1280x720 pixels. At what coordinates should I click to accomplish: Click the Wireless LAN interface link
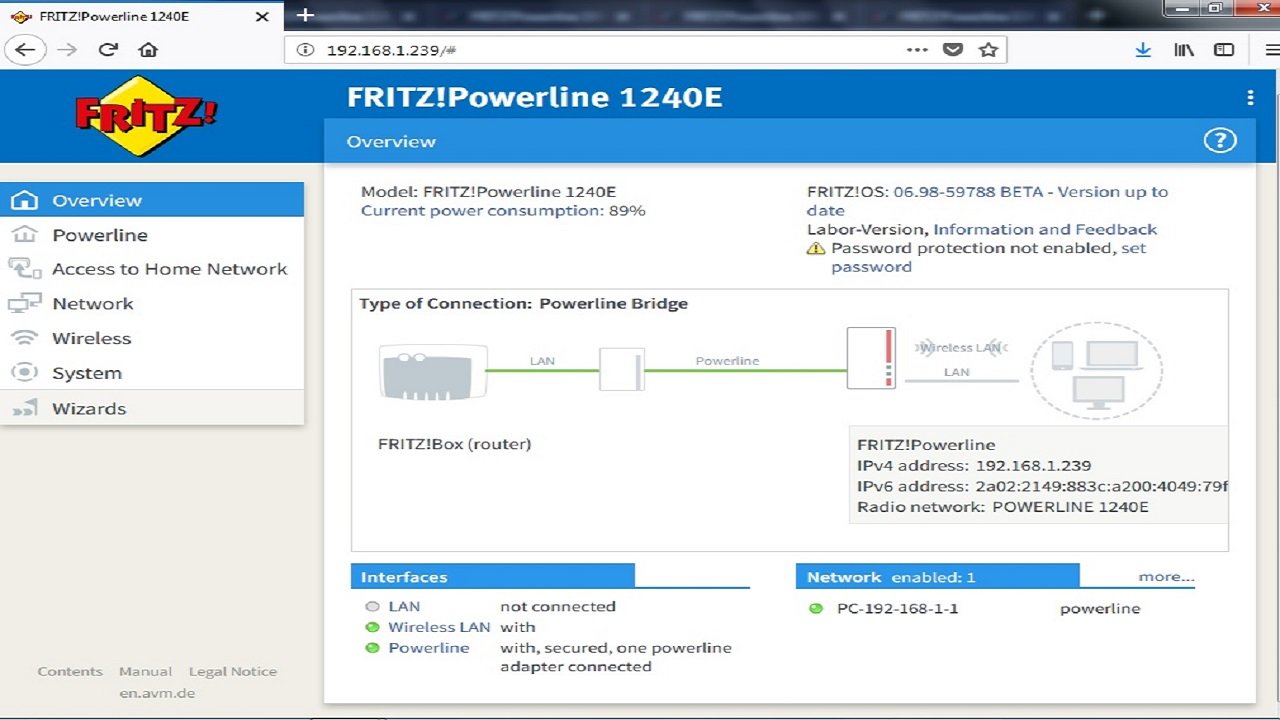click(x=439, y=627)
